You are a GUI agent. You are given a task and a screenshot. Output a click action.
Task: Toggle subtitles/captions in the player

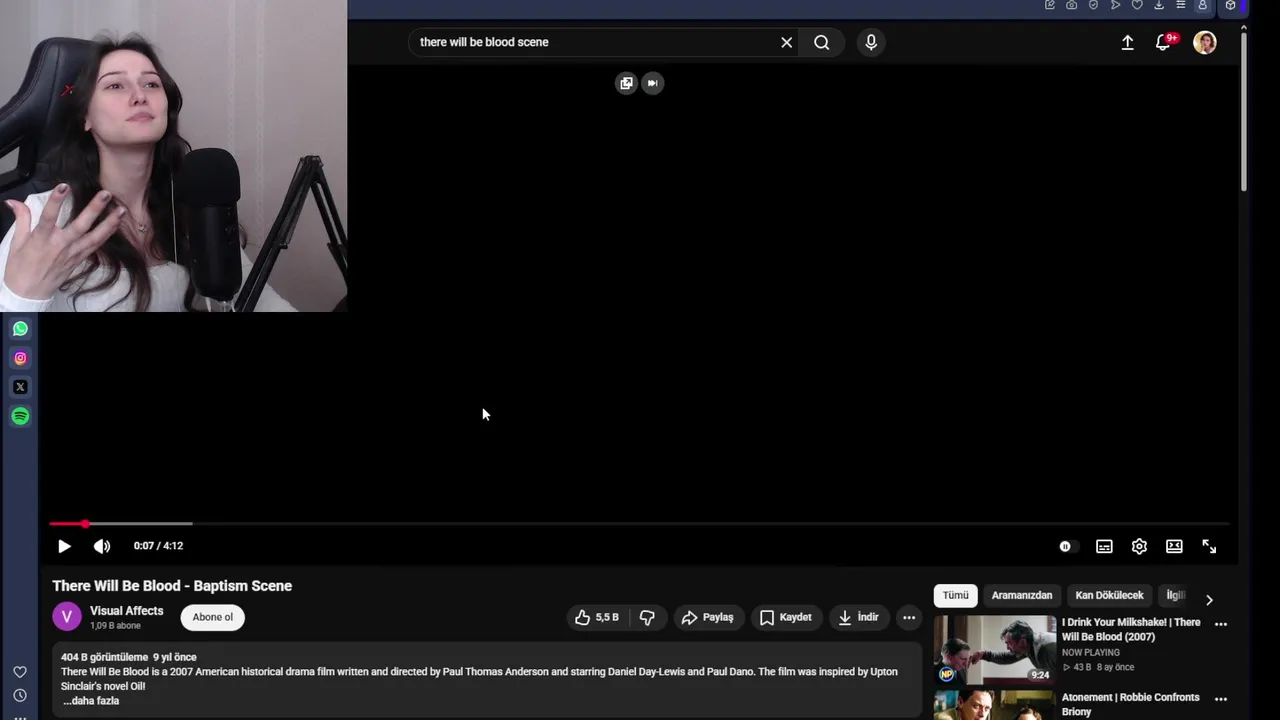pos(1104,546)
